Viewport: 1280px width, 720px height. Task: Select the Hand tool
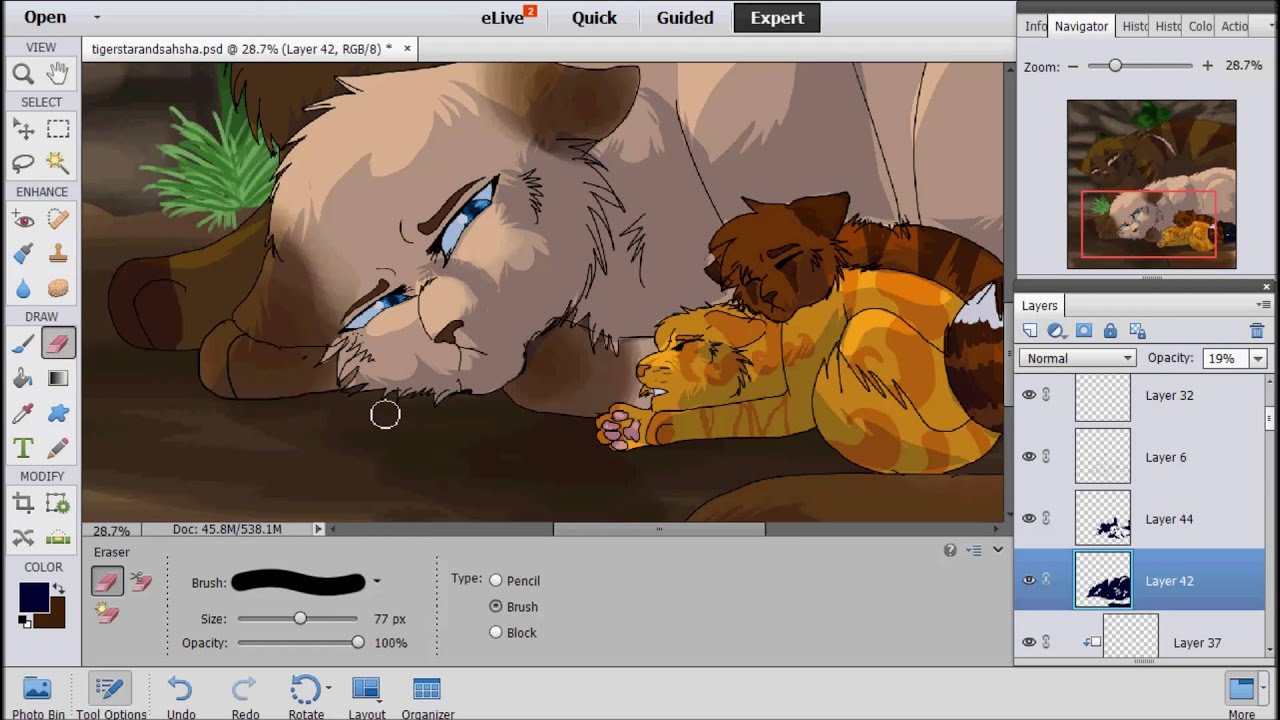coord(58,73)
